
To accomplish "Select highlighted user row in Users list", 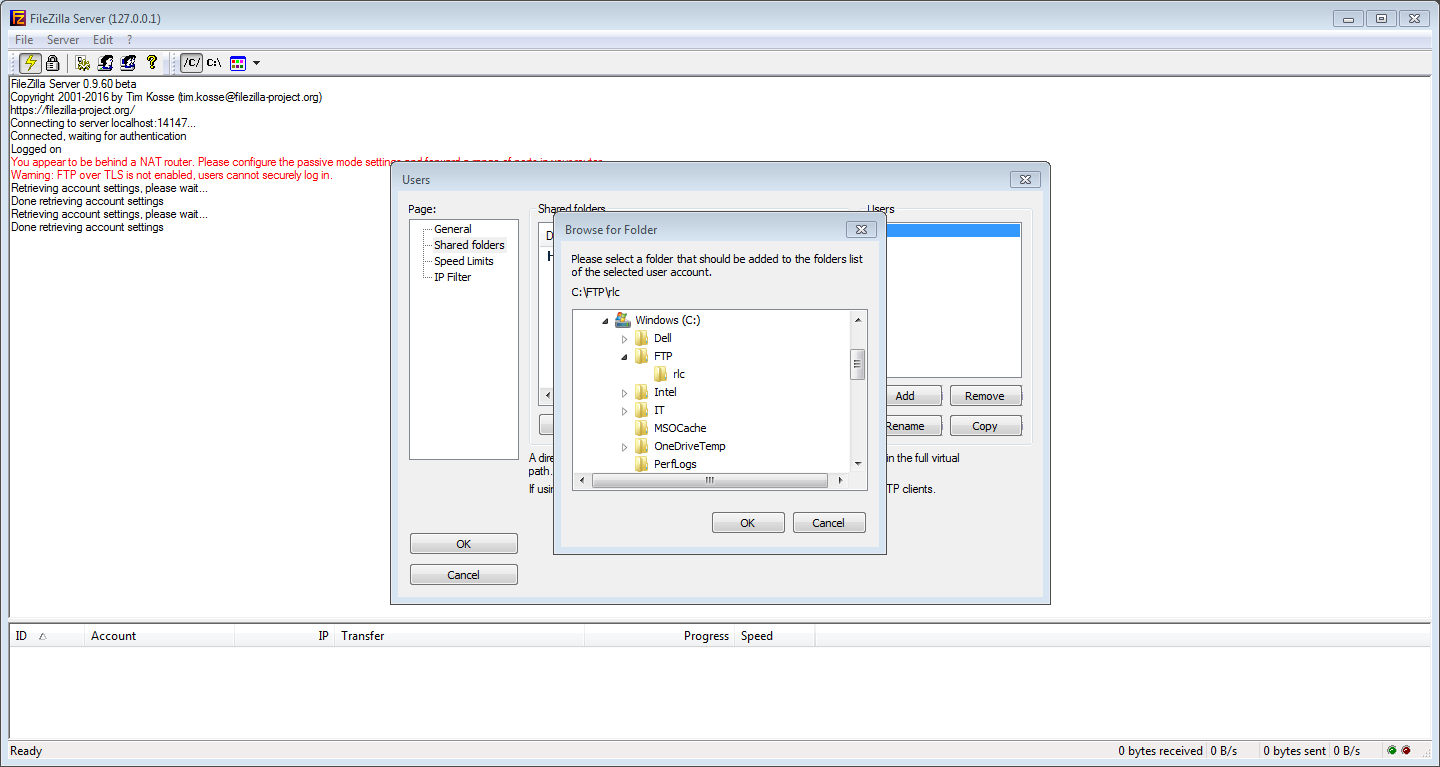I will 953,230.
